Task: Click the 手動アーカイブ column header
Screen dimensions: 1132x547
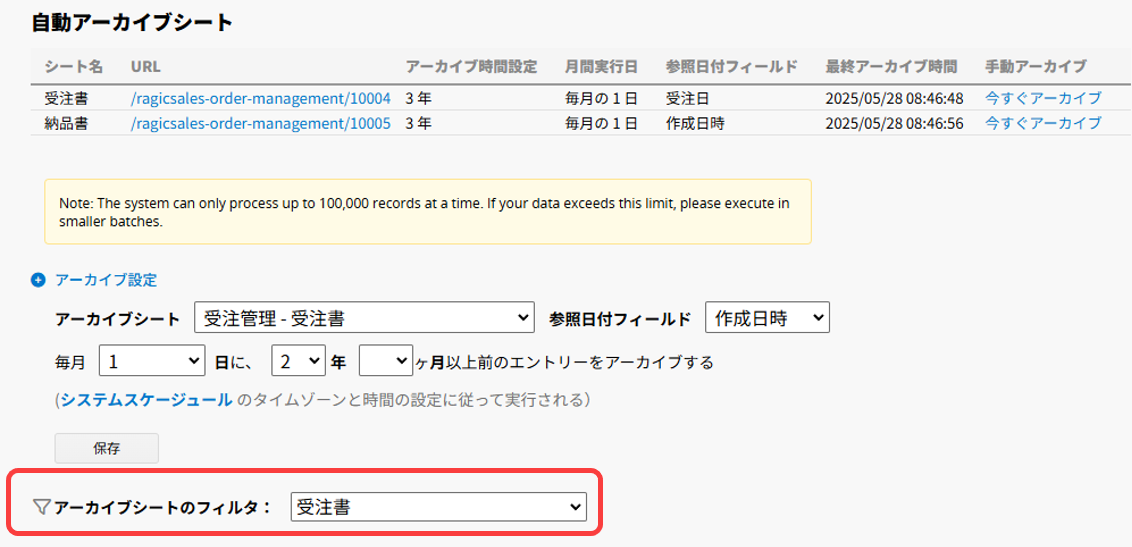Action: pos(1035,66)
